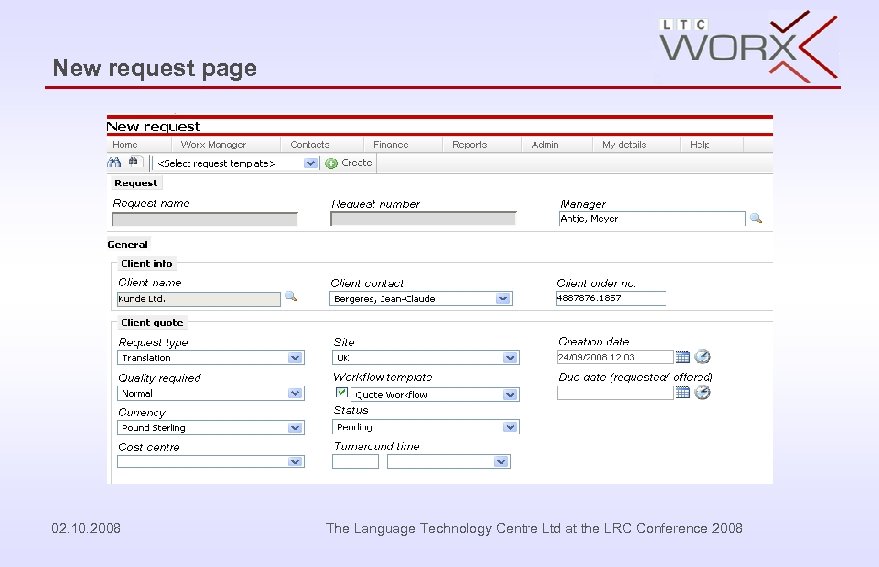Click the Due date input field
Viewport: 879px width, 567px height.
[615, 393]
